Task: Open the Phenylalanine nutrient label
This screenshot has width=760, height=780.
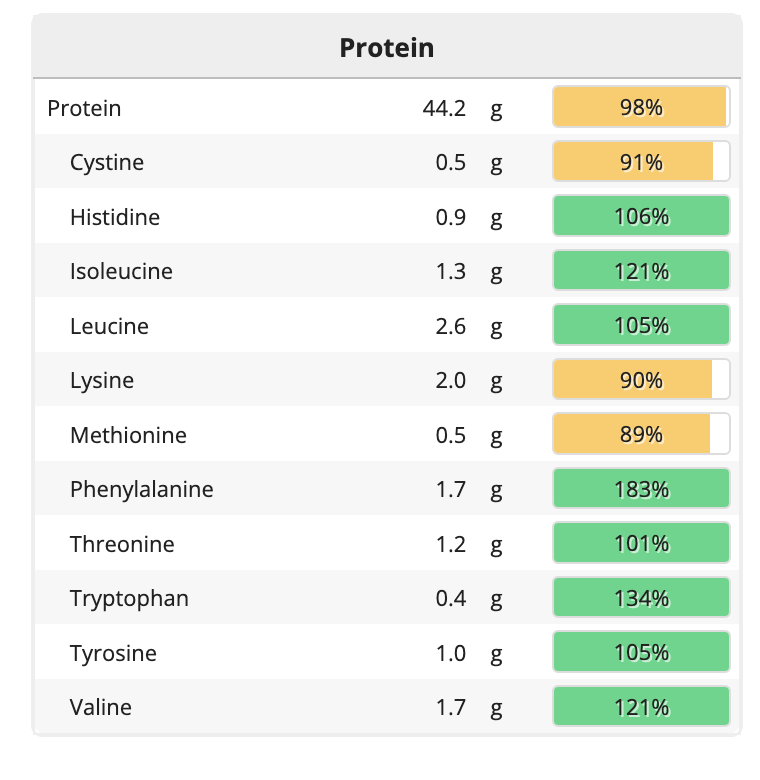Action: point(142,489)
